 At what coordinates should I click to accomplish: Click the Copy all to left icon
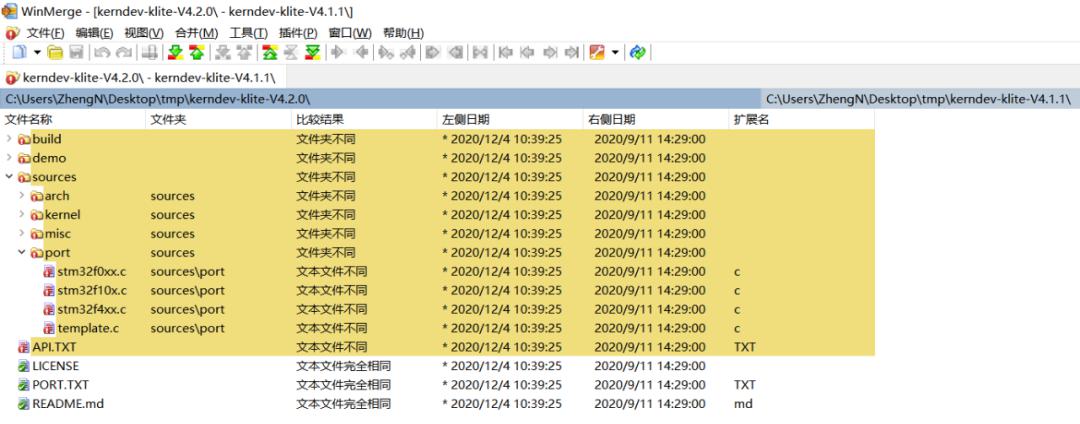[x=455, y=52]
